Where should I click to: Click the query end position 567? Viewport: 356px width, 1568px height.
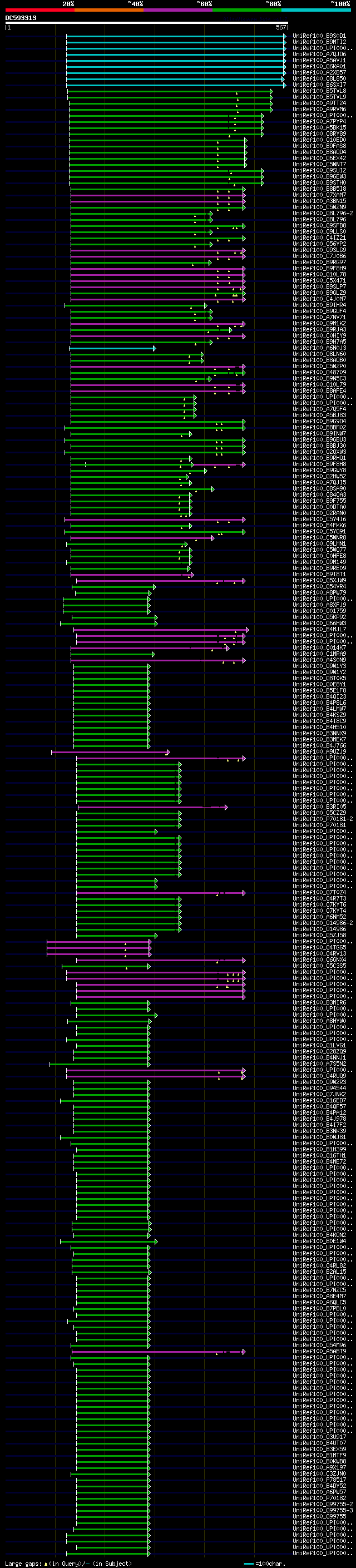281,27
